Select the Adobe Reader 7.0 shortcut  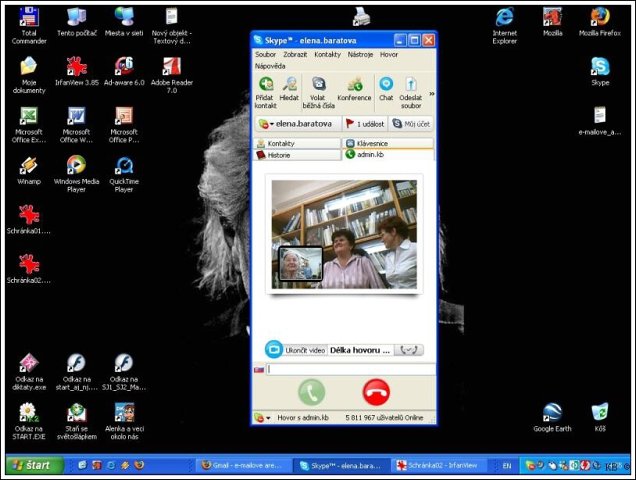172,75
